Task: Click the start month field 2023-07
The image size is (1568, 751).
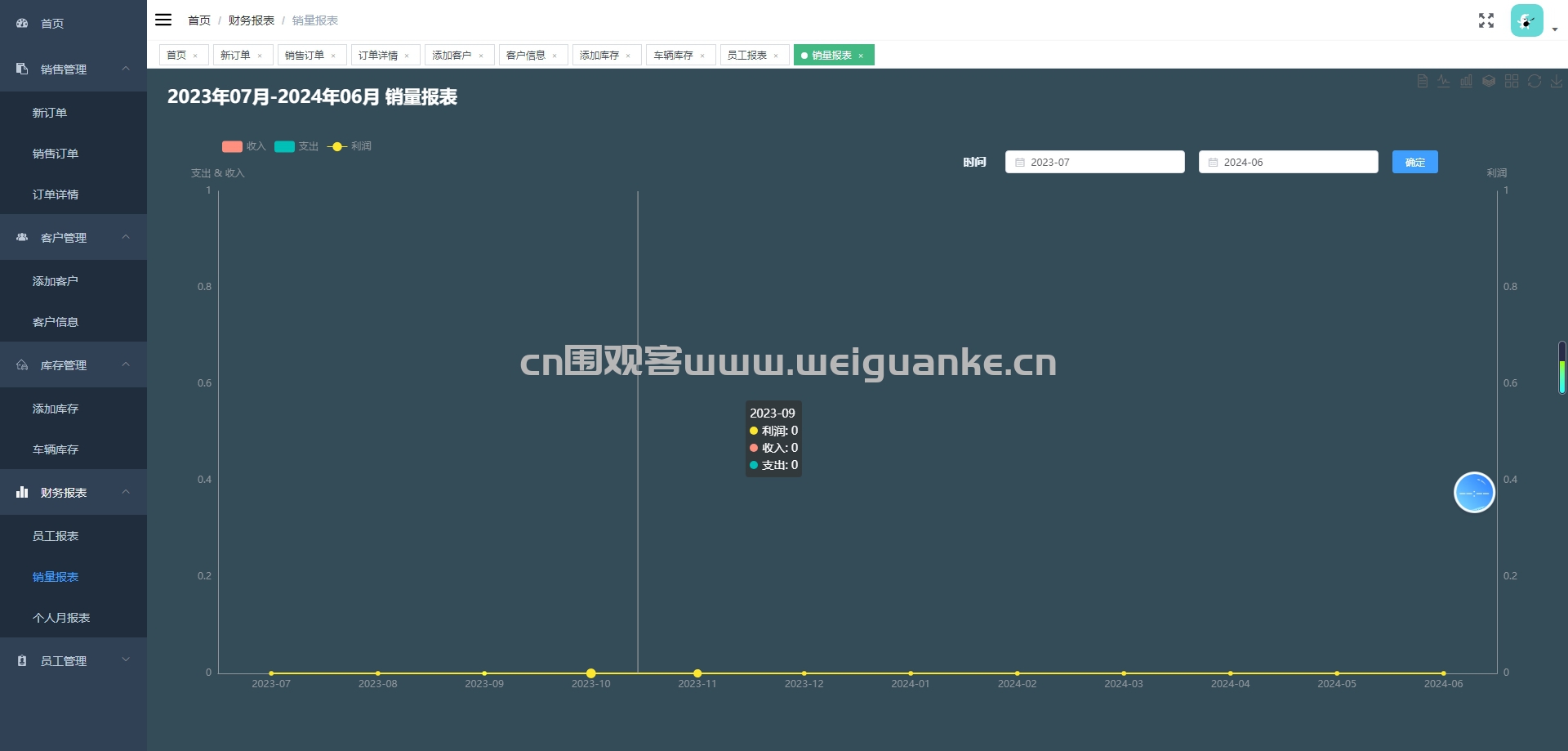Action: pyautogui.click(x=1094, y=162)
